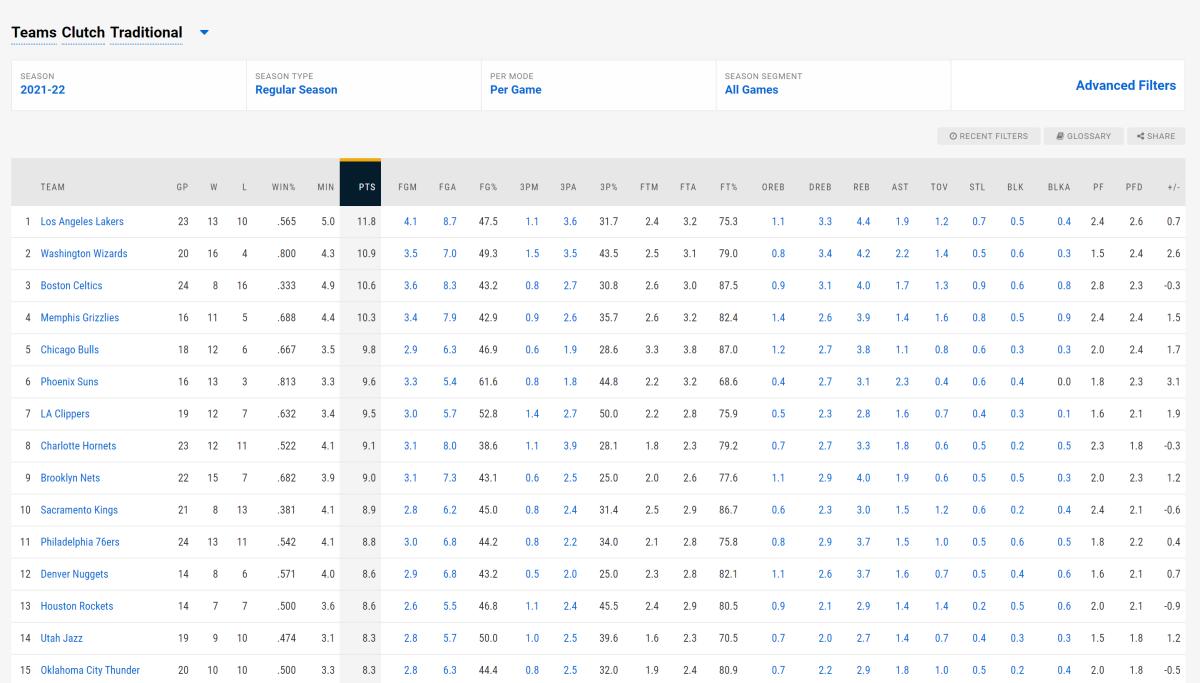Click Rockets STL value 0.2
Screen dimensions: 1200x683
[979, 606]
